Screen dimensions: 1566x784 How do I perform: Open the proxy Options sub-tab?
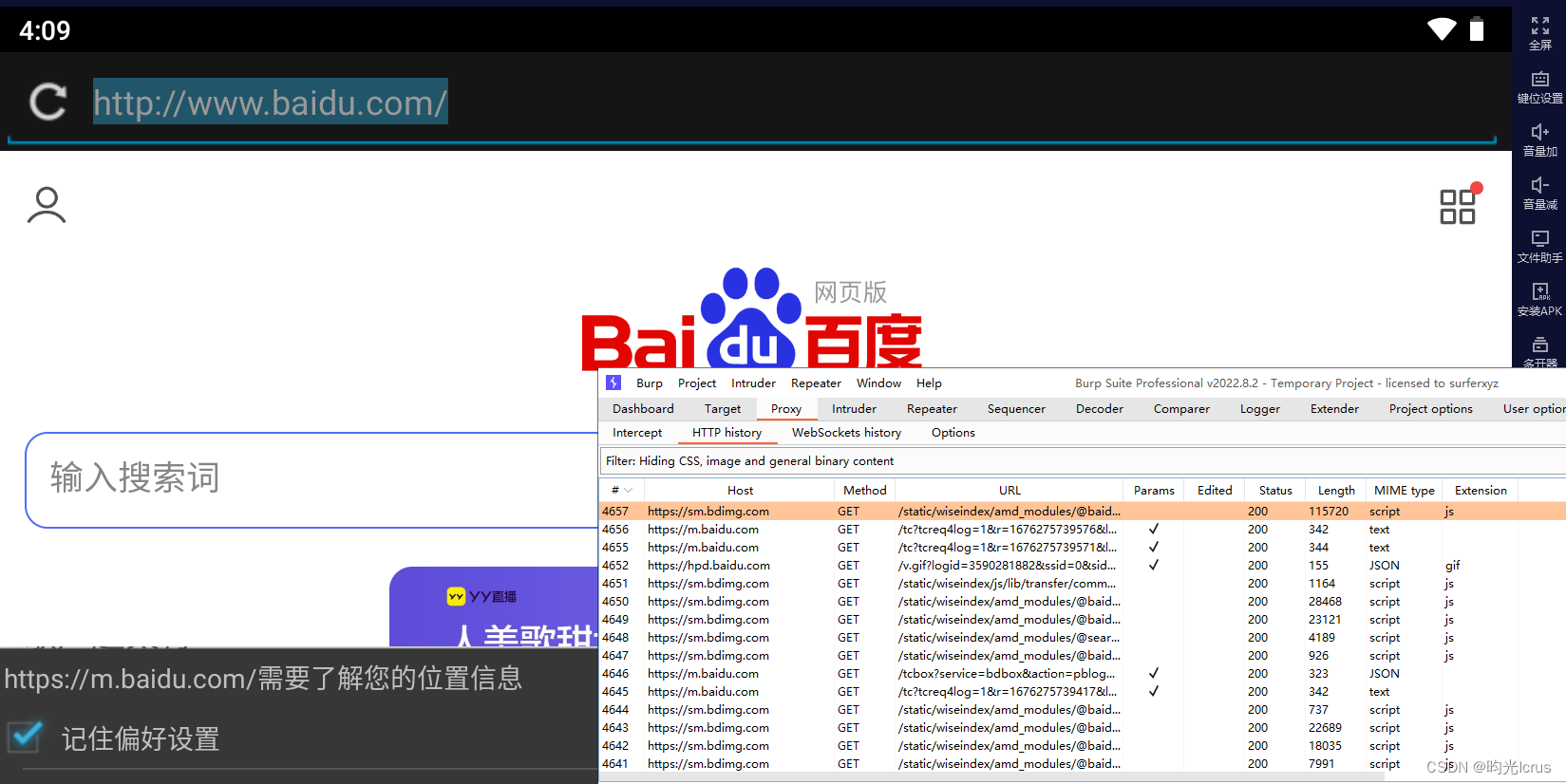pyautogui.click(x=953, y=433)
